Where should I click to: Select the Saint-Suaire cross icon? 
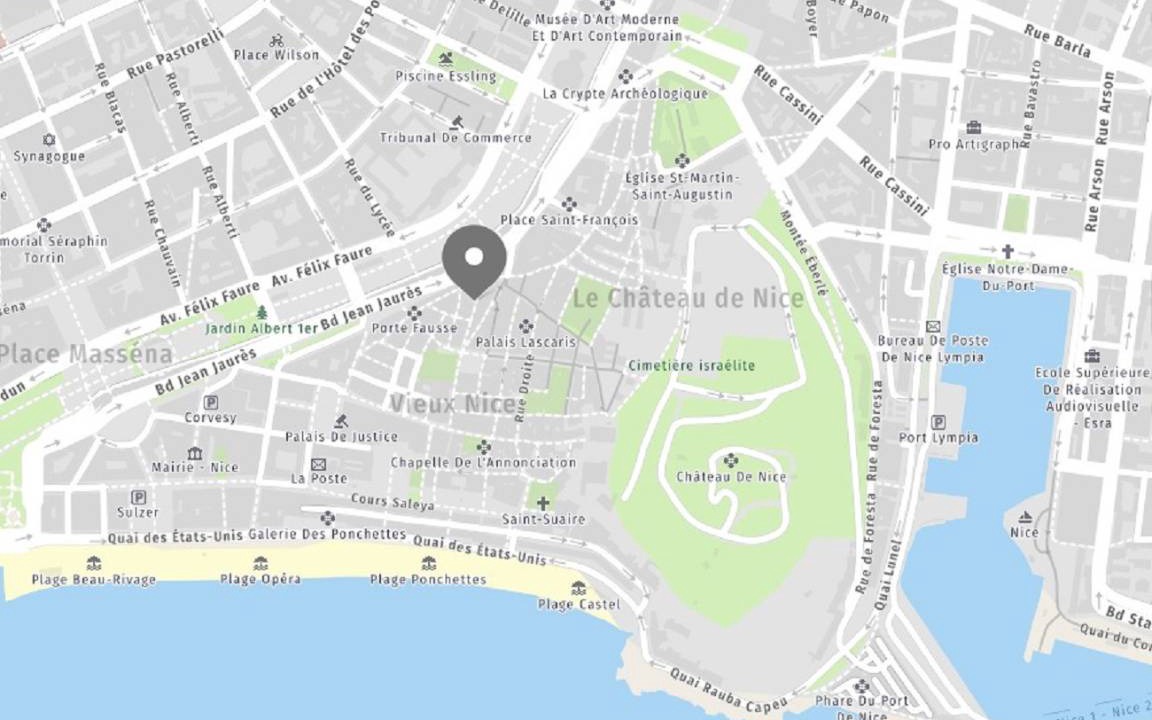click(x=543, y=503)
